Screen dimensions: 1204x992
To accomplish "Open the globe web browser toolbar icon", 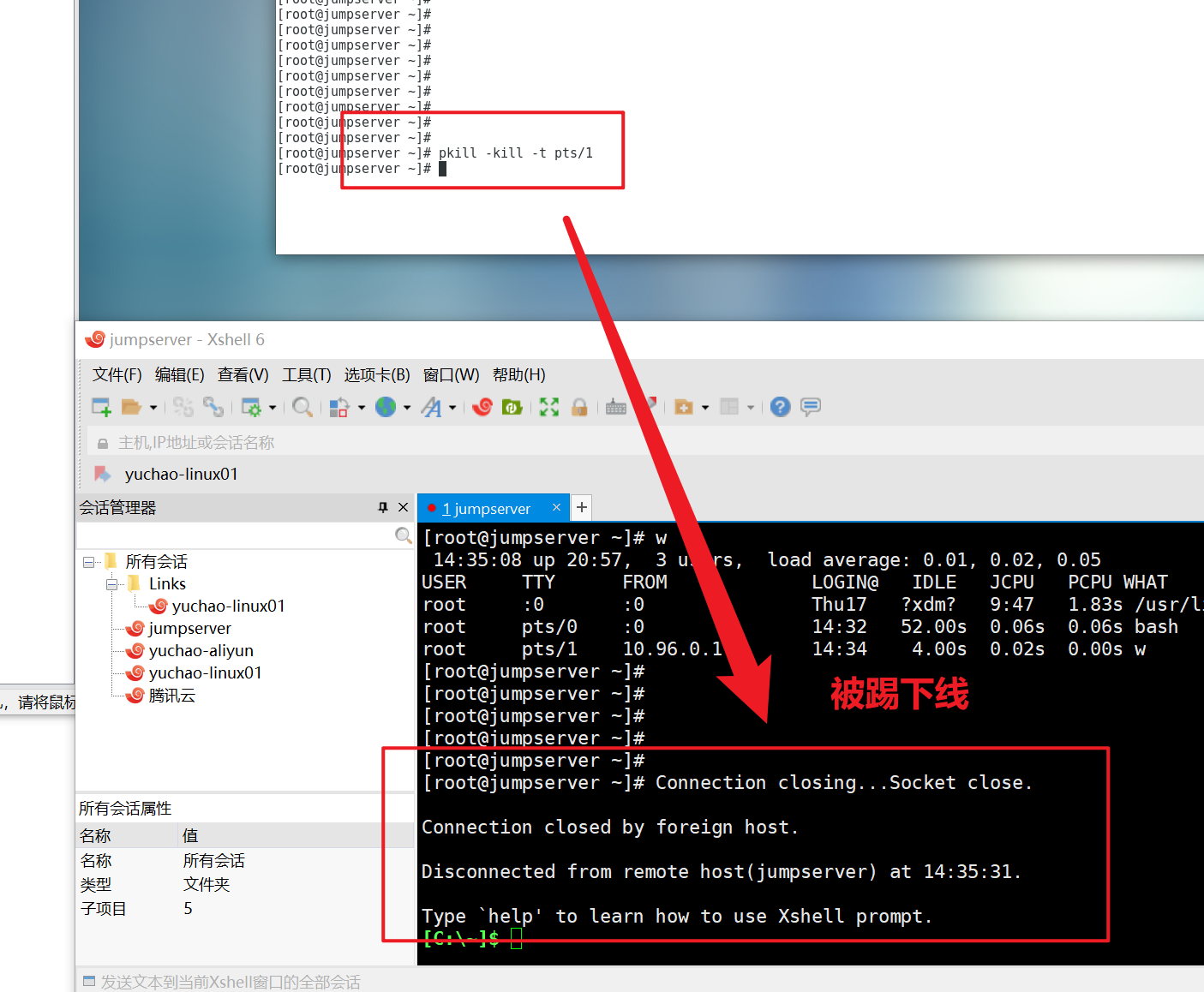I will click(386, 407).
